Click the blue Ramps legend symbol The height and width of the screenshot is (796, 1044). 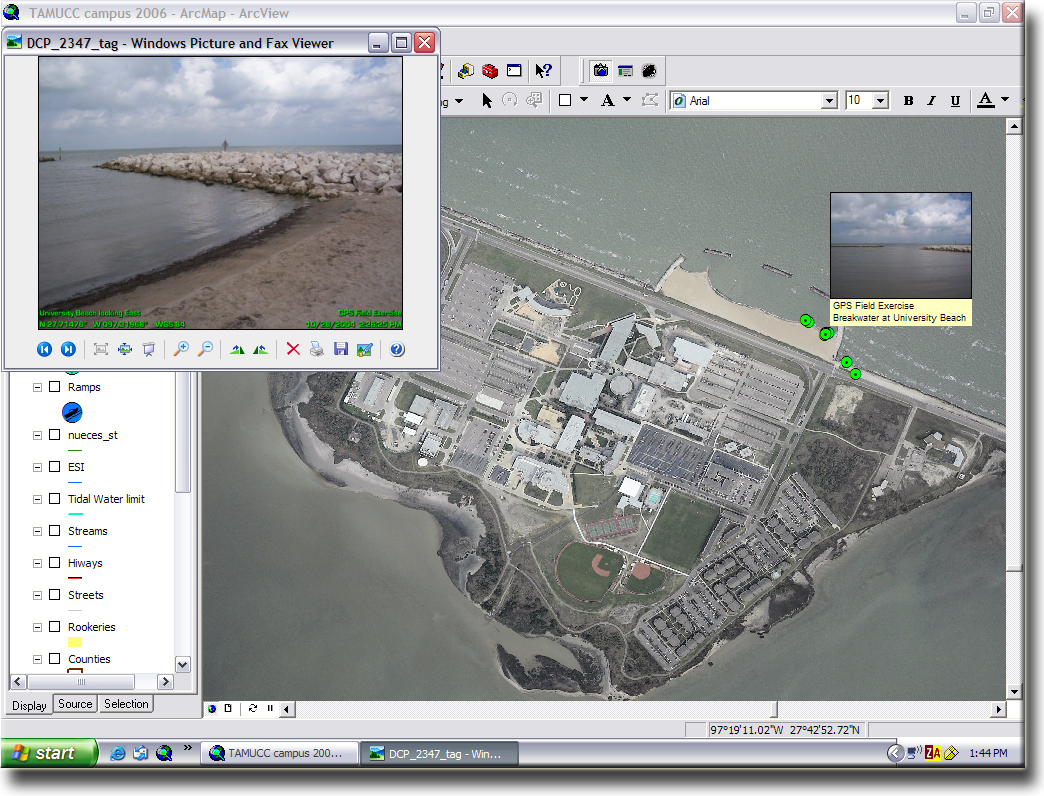[x=72, y=413]
